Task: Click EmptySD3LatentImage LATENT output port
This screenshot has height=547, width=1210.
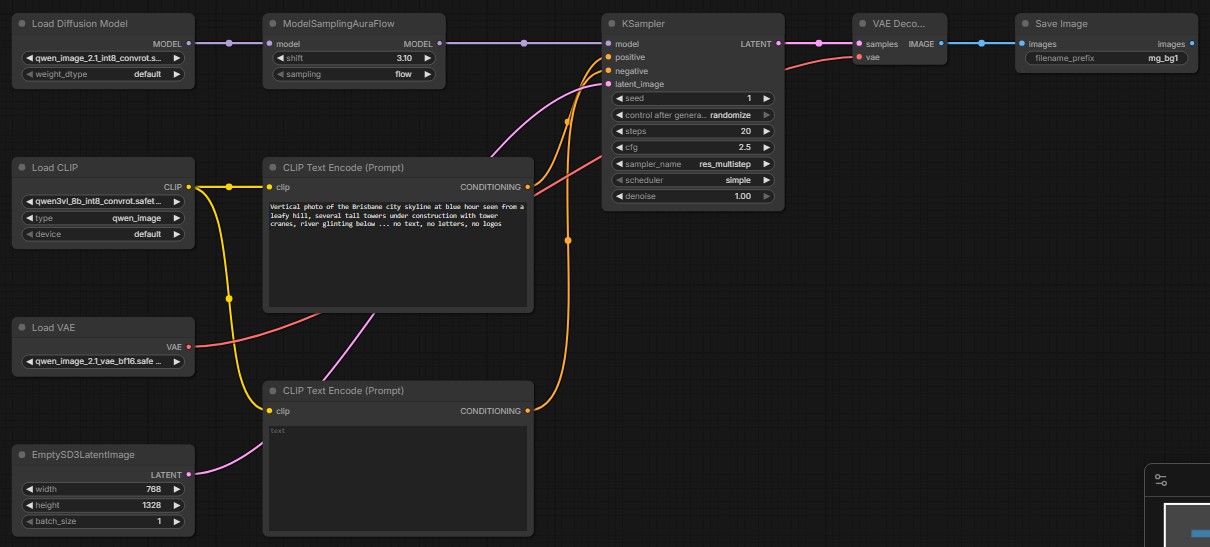Action: [189, 475]
